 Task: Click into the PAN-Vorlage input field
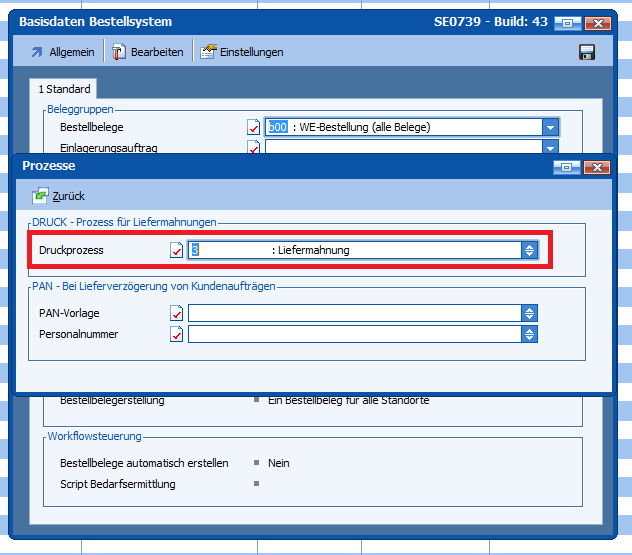(x=354, y=314)
